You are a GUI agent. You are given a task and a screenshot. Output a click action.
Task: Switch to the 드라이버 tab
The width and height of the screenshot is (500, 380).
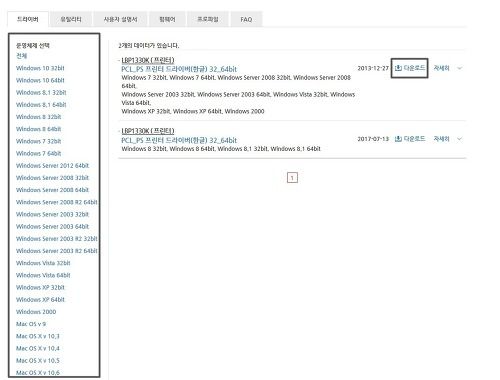point(28,19)
